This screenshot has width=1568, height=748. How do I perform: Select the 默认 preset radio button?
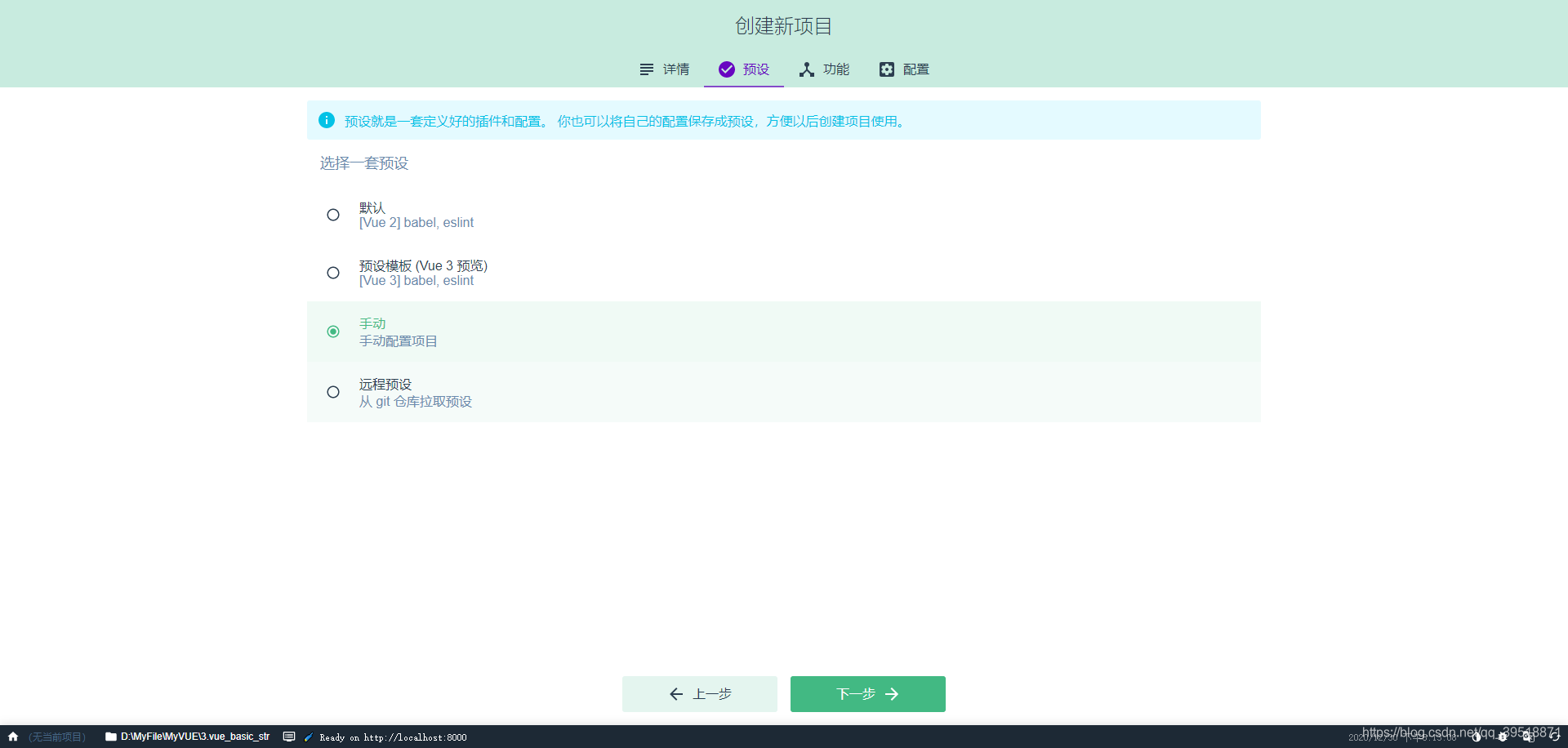pyautogui.click(x=332, y=214)
